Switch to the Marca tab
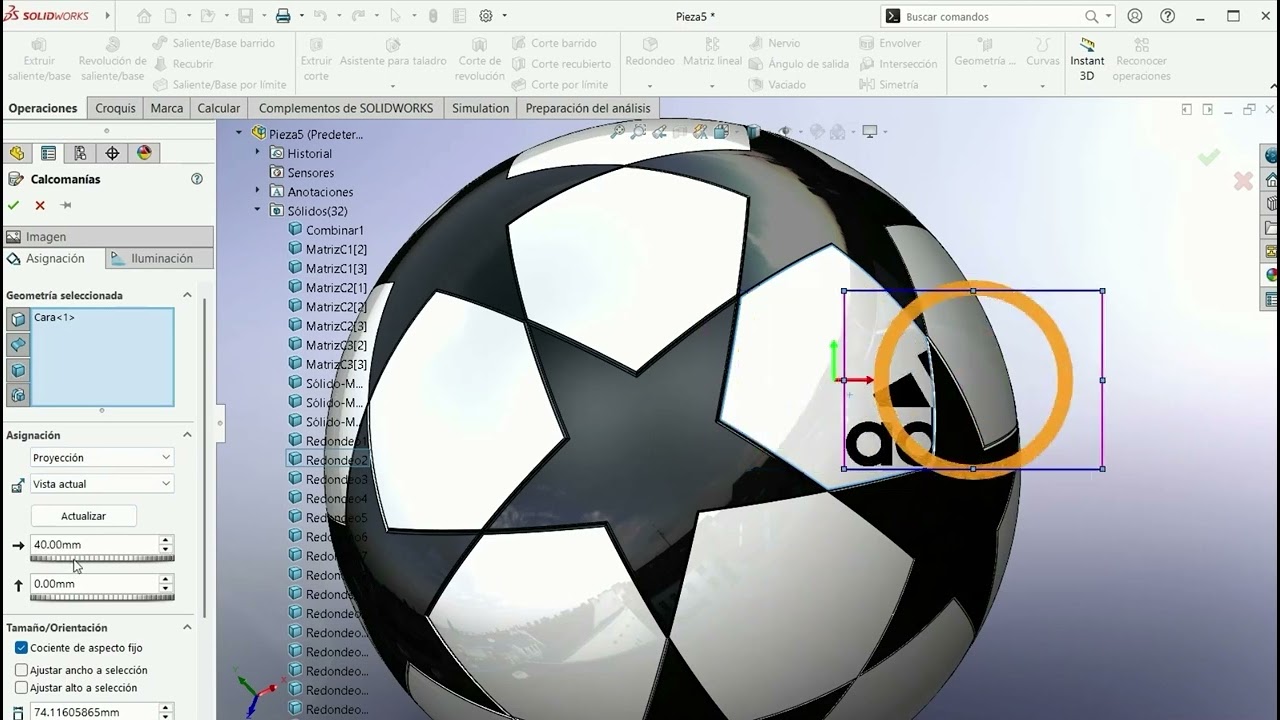The image size is (1280, 720). (167, 108)
